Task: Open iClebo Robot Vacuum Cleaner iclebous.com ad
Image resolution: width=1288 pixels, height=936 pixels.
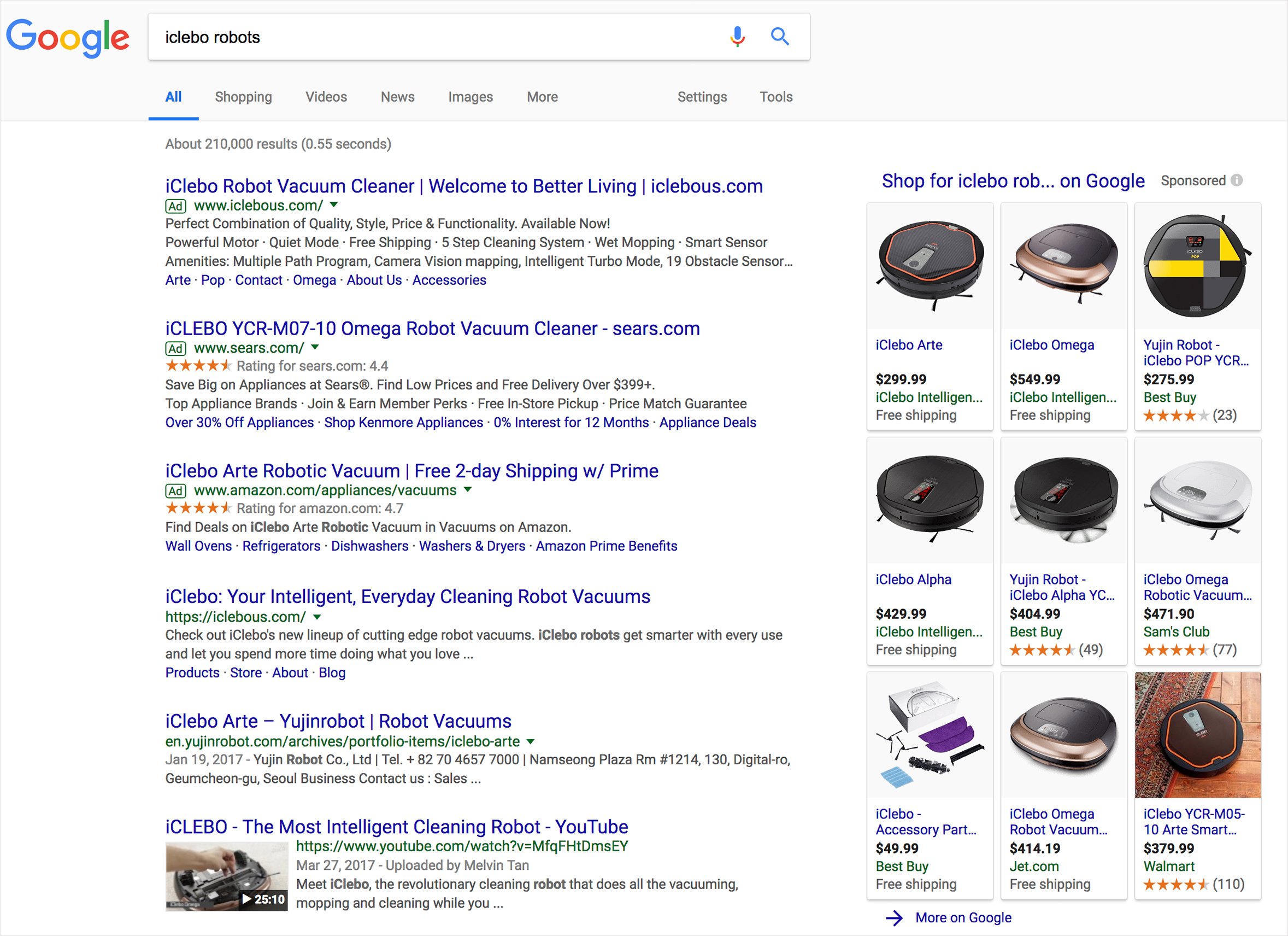Action: coord(464,186)
